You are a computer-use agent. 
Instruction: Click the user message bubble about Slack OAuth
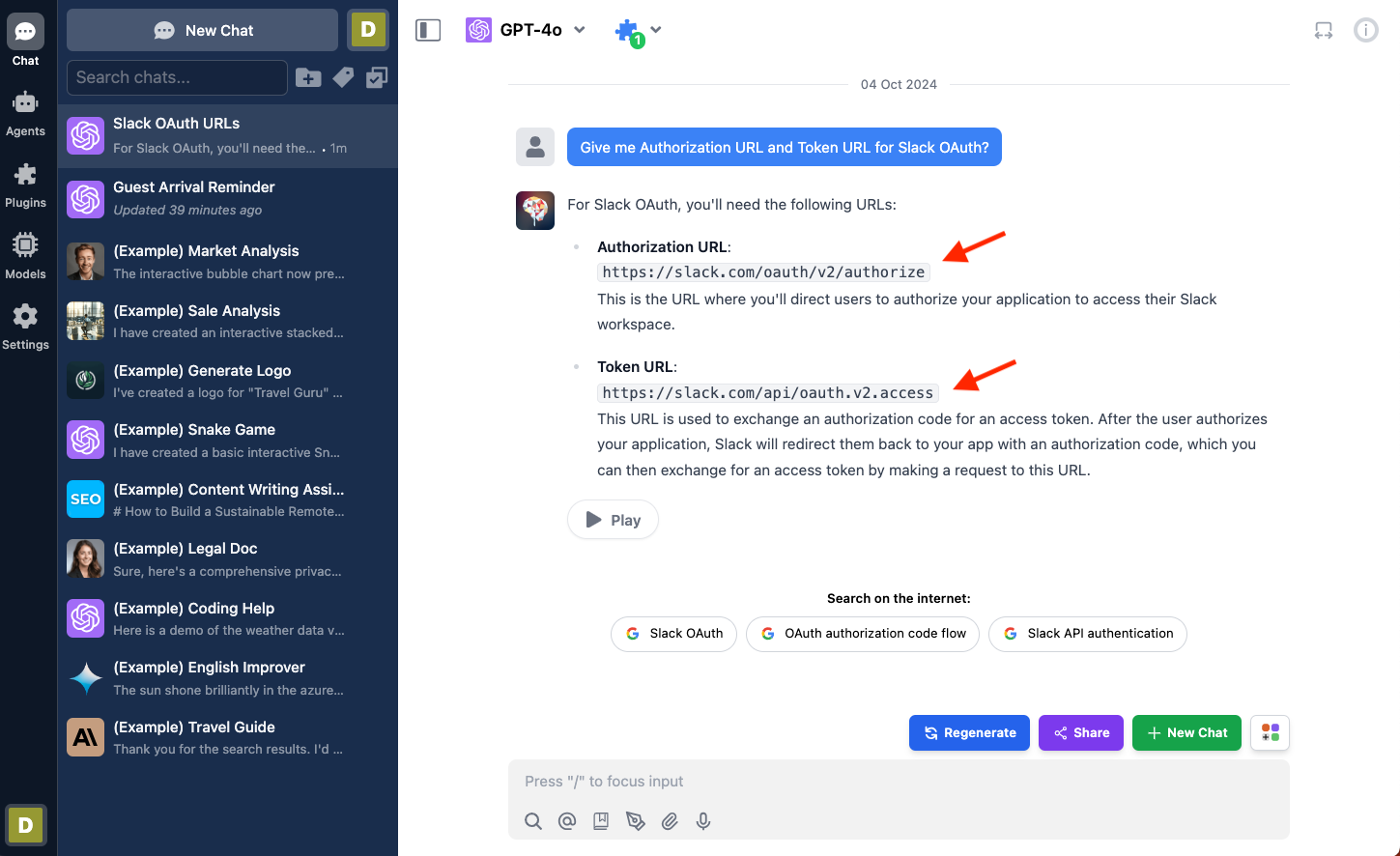[785, 147]
